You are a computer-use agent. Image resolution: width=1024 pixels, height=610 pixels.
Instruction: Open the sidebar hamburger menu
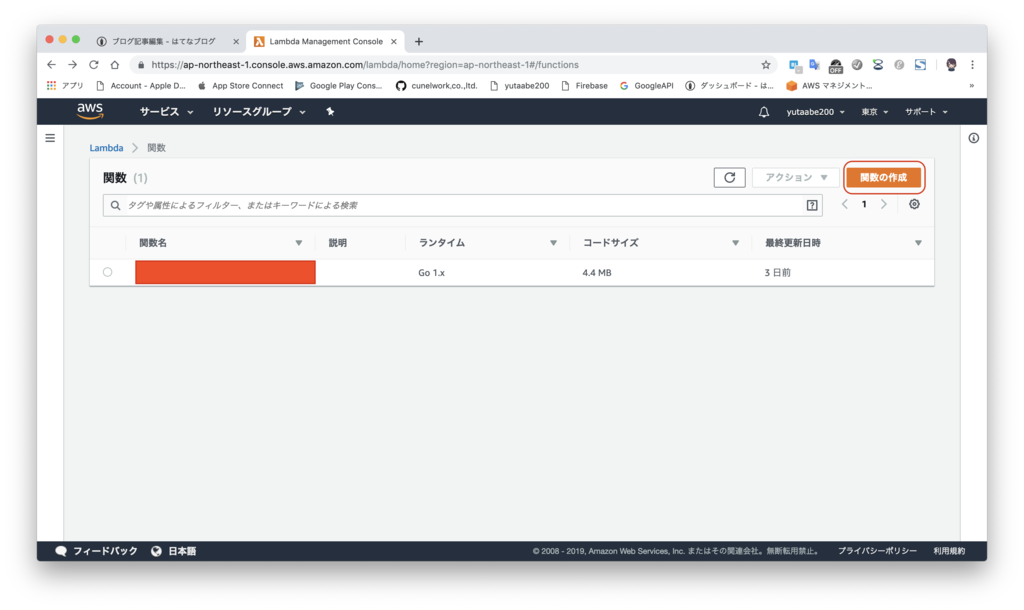[x=50, y=138]
